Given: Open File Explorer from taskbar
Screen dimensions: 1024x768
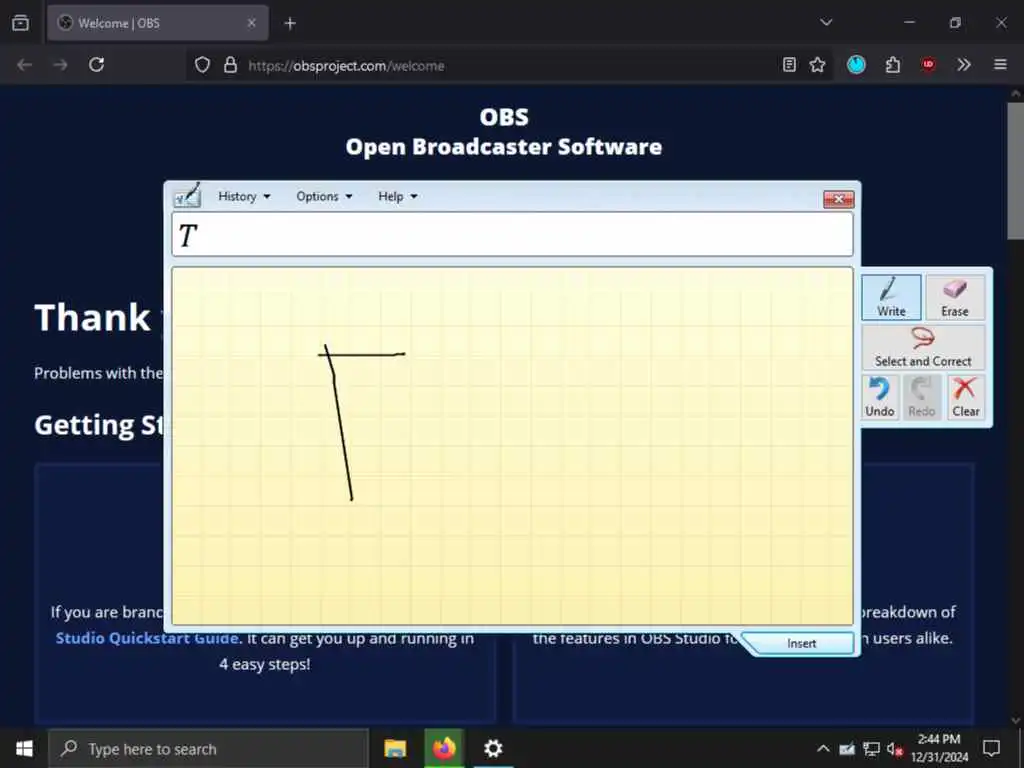Looking at the screenshot, I should (x=395, y=748).
